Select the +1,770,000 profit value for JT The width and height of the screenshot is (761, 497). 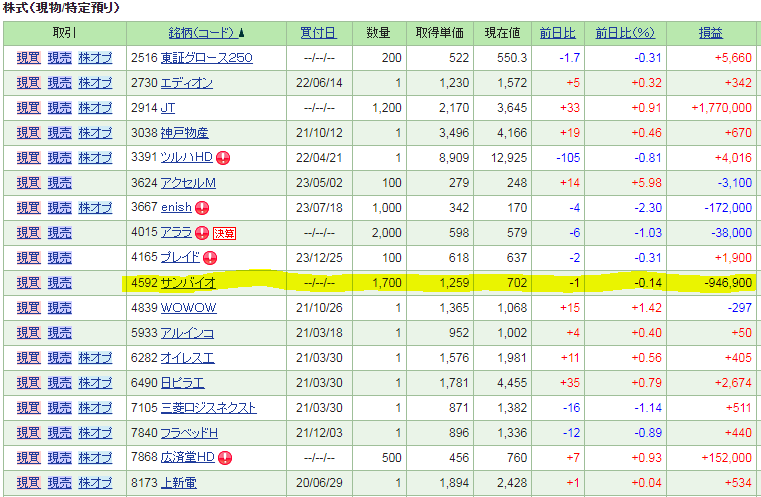point(722,108)
